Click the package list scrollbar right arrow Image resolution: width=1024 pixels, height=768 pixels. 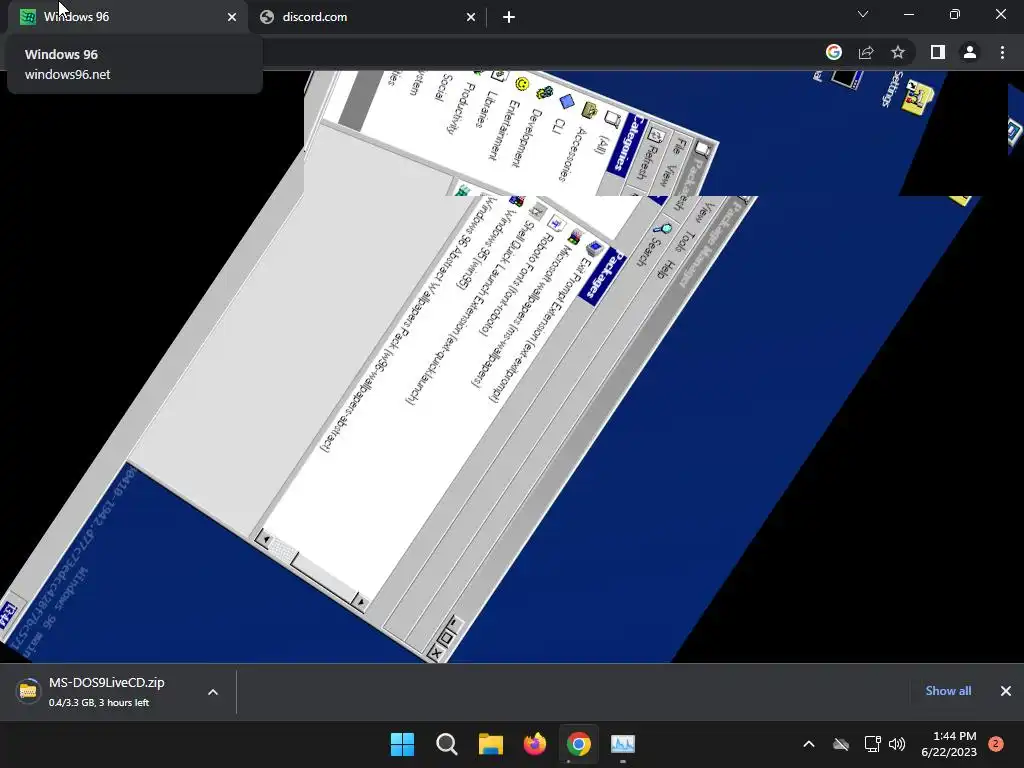pos(360,601)
